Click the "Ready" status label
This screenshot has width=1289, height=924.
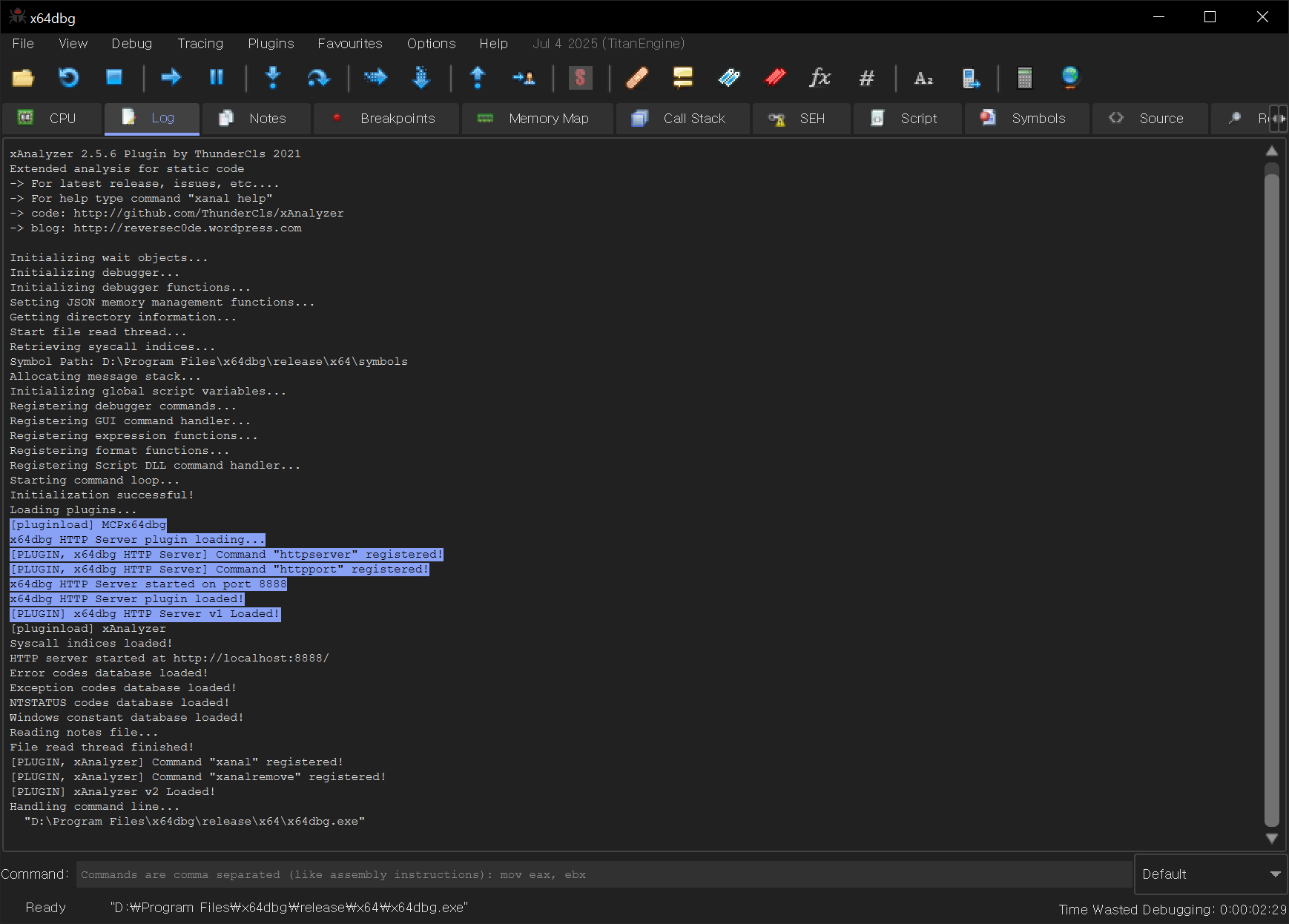click(x=45, y=908)
